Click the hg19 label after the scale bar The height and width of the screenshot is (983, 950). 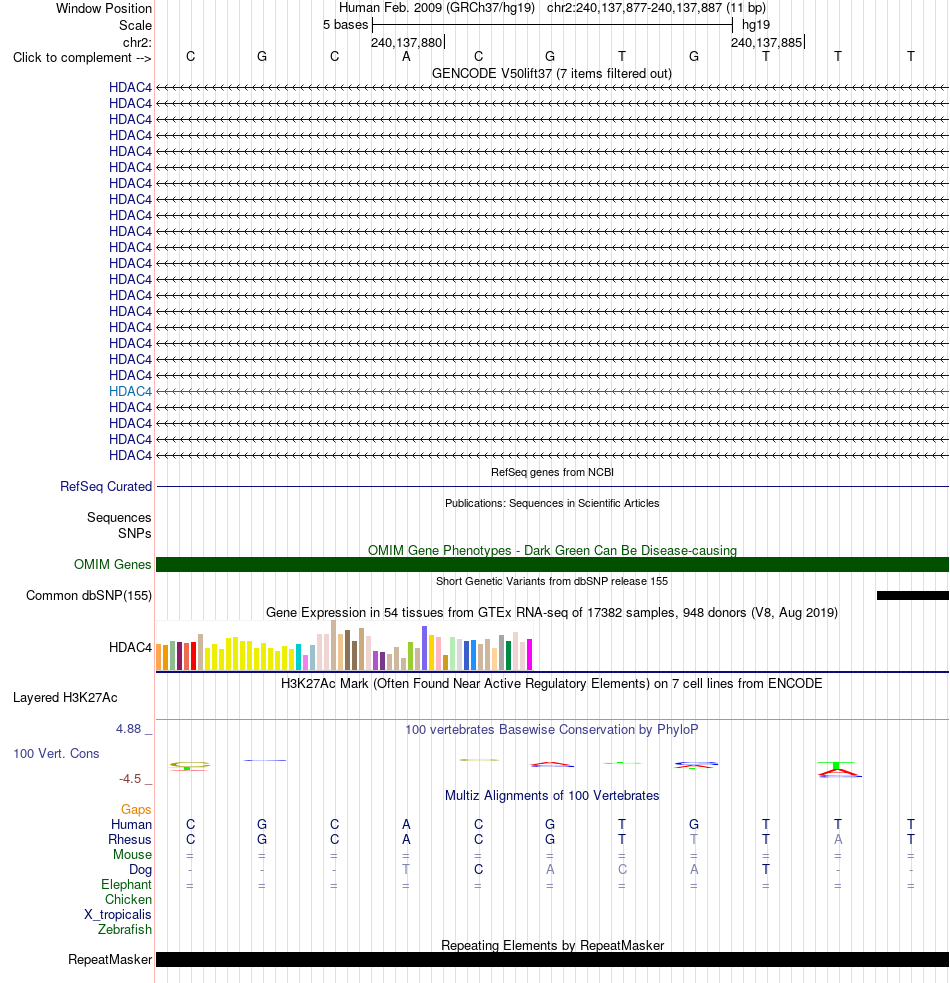tap(756, 25)
